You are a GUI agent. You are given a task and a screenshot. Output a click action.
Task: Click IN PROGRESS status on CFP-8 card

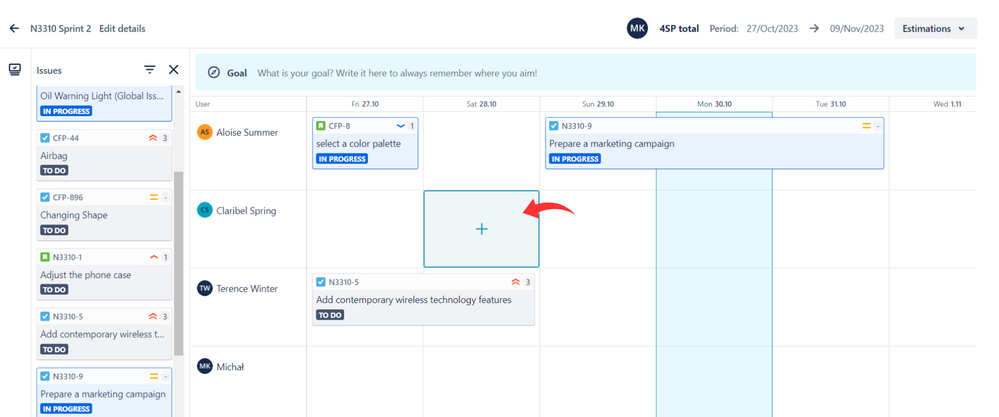pyautogui.click(x=342, y=159)
